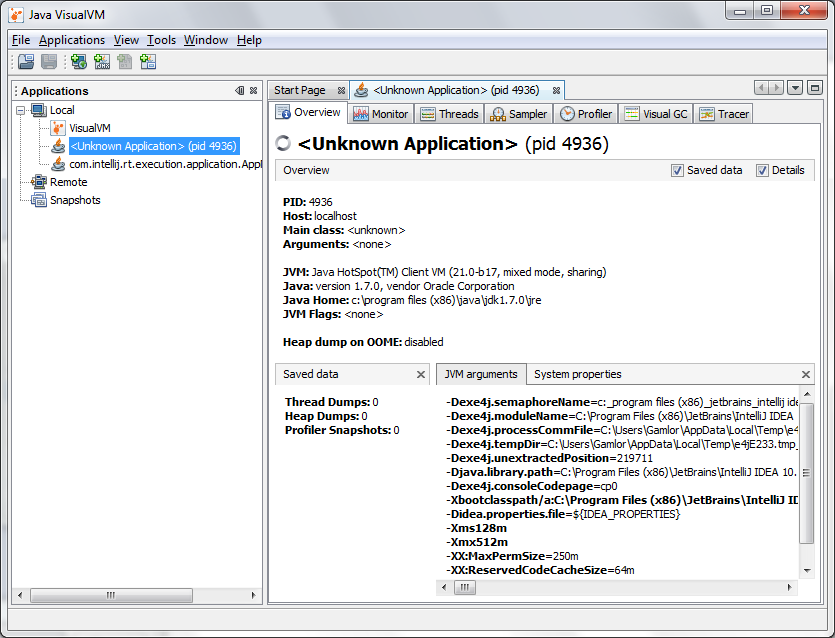
Task: Click the JVM arguments scroll up arrow
Action: click(807, 394)
